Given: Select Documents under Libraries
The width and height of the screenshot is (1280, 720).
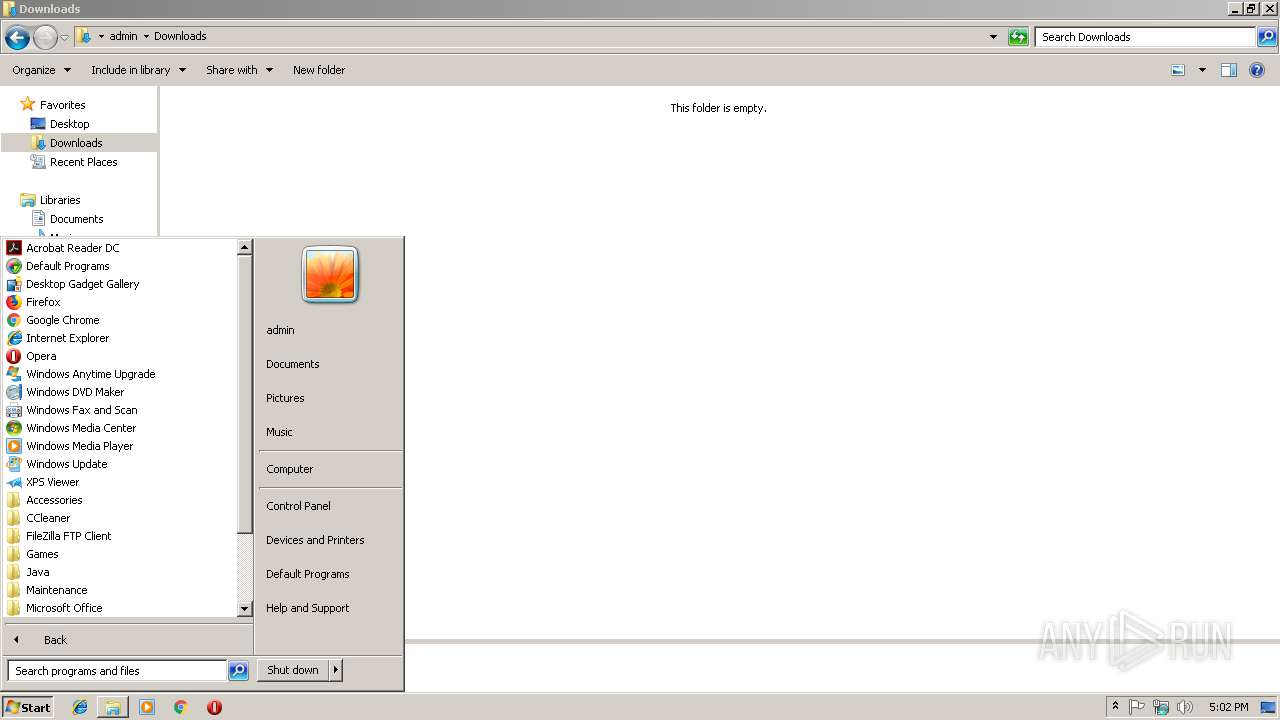Looking at the screenshot, I should coord(76,219).
